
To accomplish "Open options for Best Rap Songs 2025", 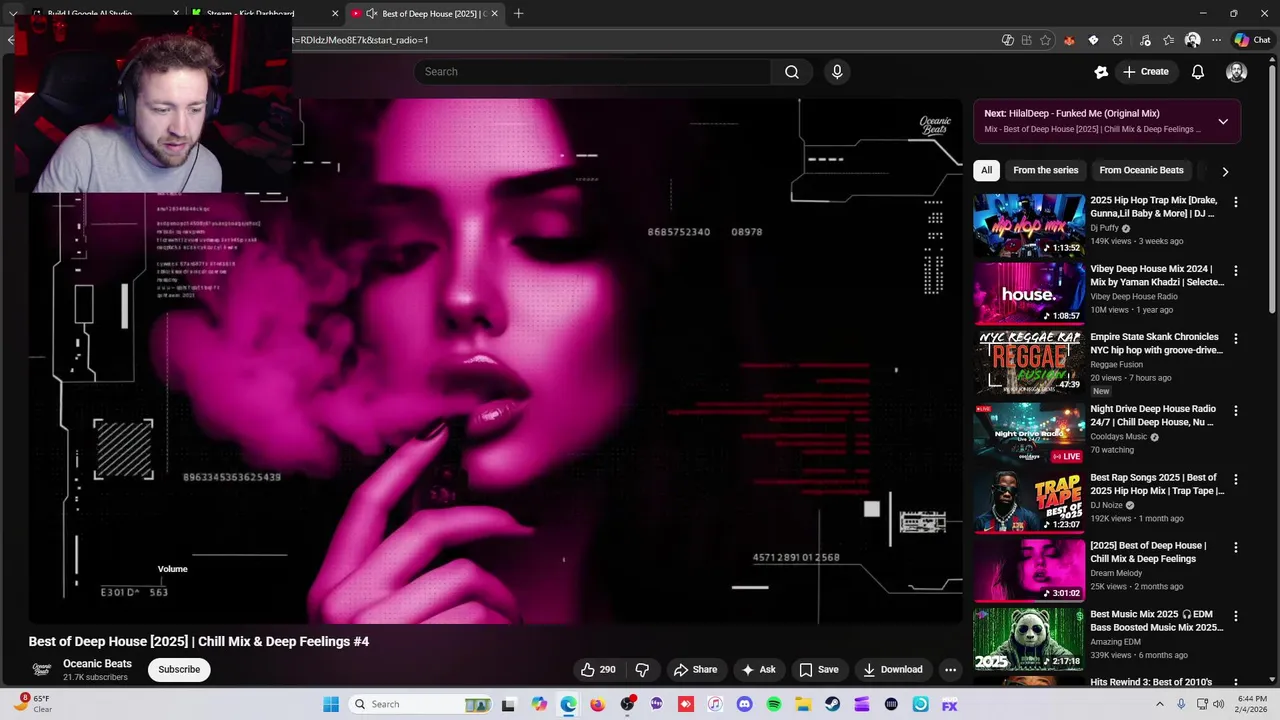I will tap(1235, 479).
